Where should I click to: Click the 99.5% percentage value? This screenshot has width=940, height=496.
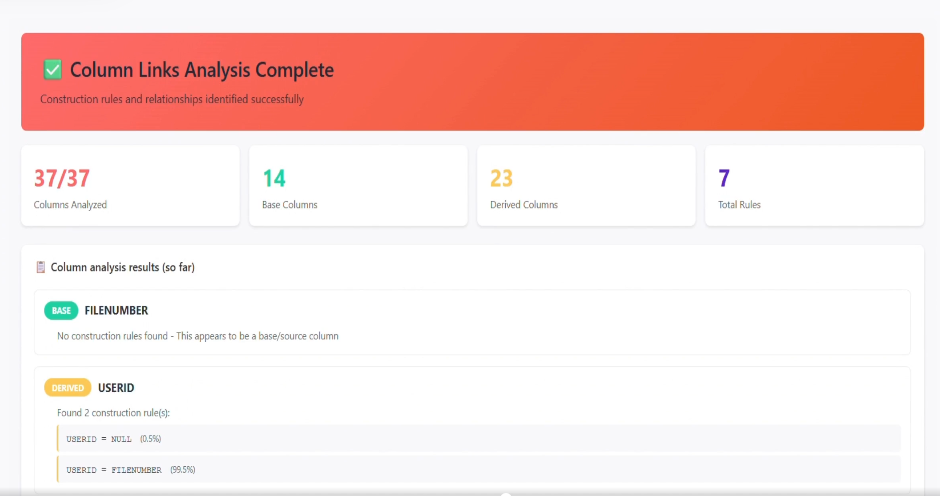coord(183,470)
